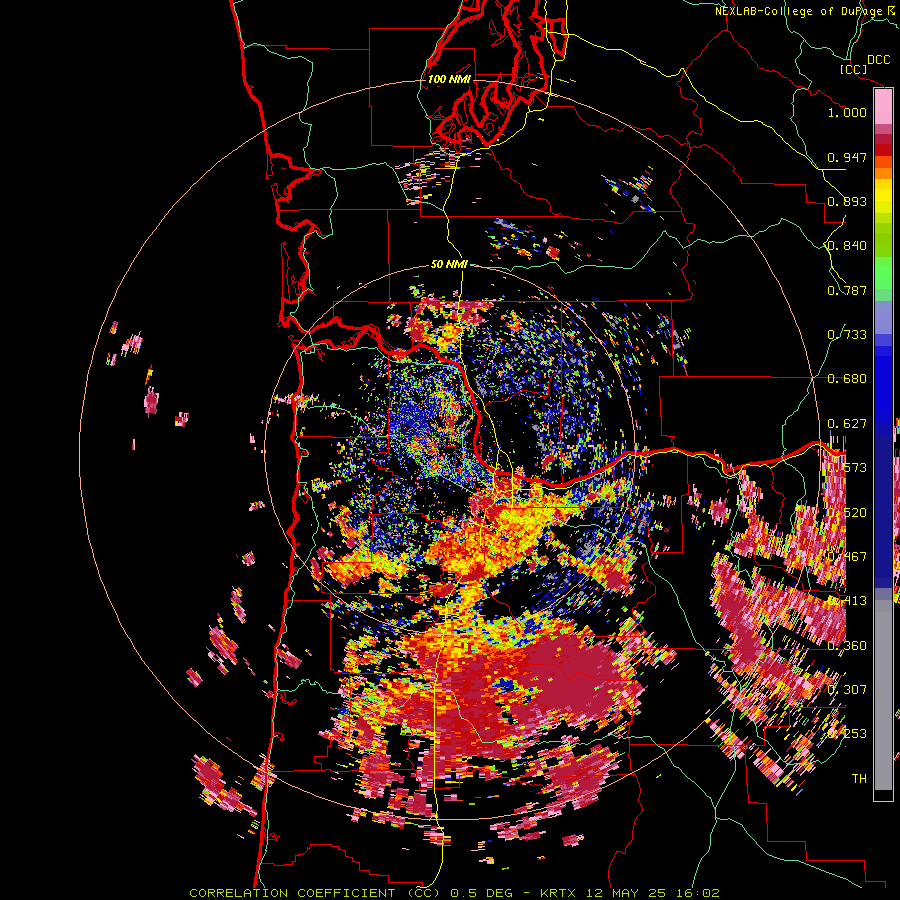The width and height of the screenshot is (900, 900).
Task: Click the 16:02 timestamp in caption
Action: click(x=698, y=893)
